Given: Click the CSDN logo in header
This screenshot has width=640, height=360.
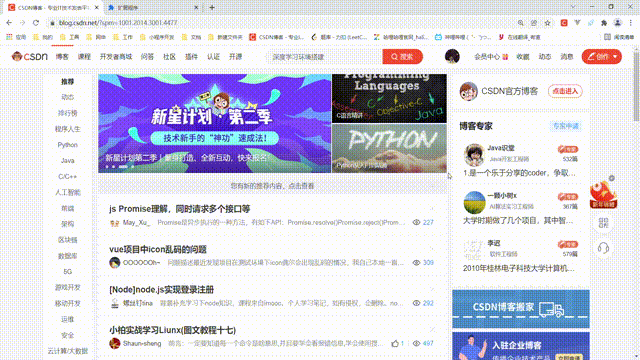Looking at the screenshot, I should click(x=29, y=56).
